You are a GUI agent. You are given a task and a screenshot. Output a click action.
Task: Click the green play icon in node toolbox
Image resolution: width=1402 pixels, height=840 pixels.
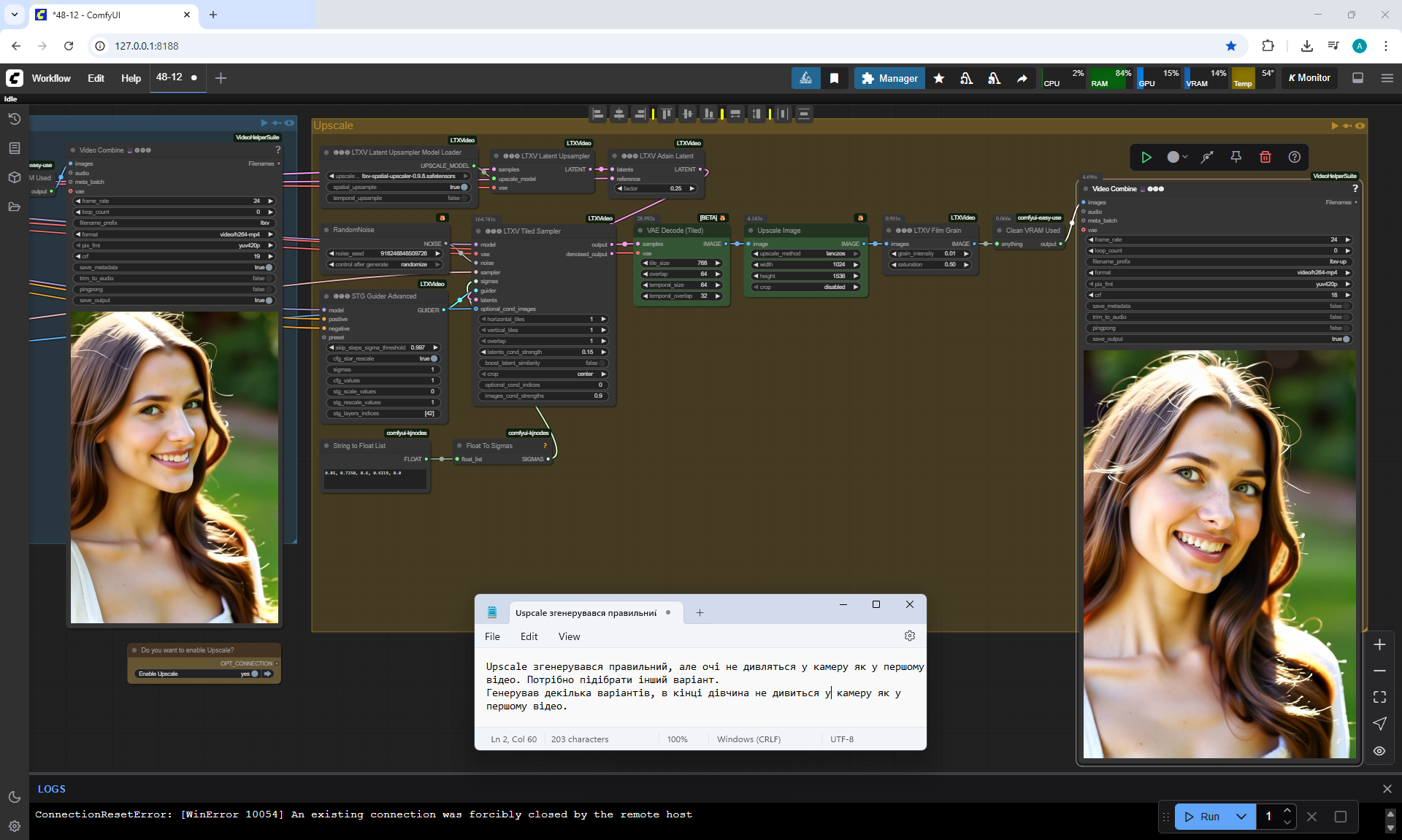click(1146, 157)
